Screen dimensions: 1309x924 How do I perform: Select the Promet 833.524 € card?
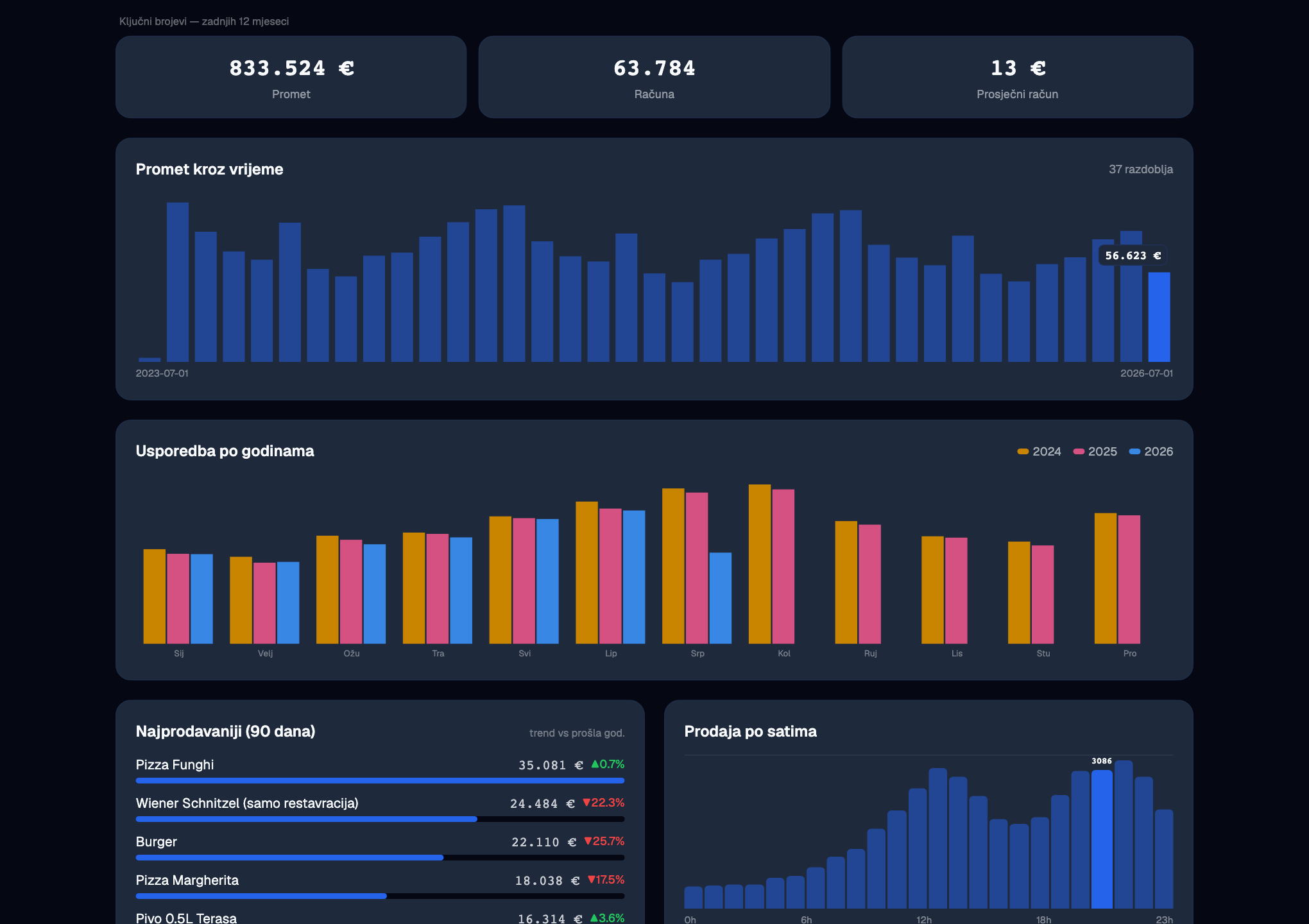click(291, 77)
